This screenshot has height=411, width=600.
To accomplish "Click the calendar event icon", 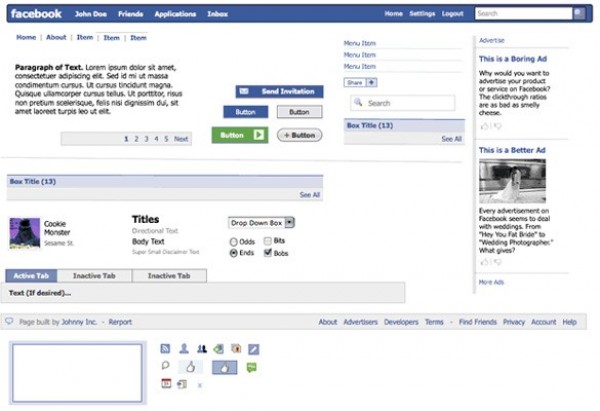I will (166, 384).
